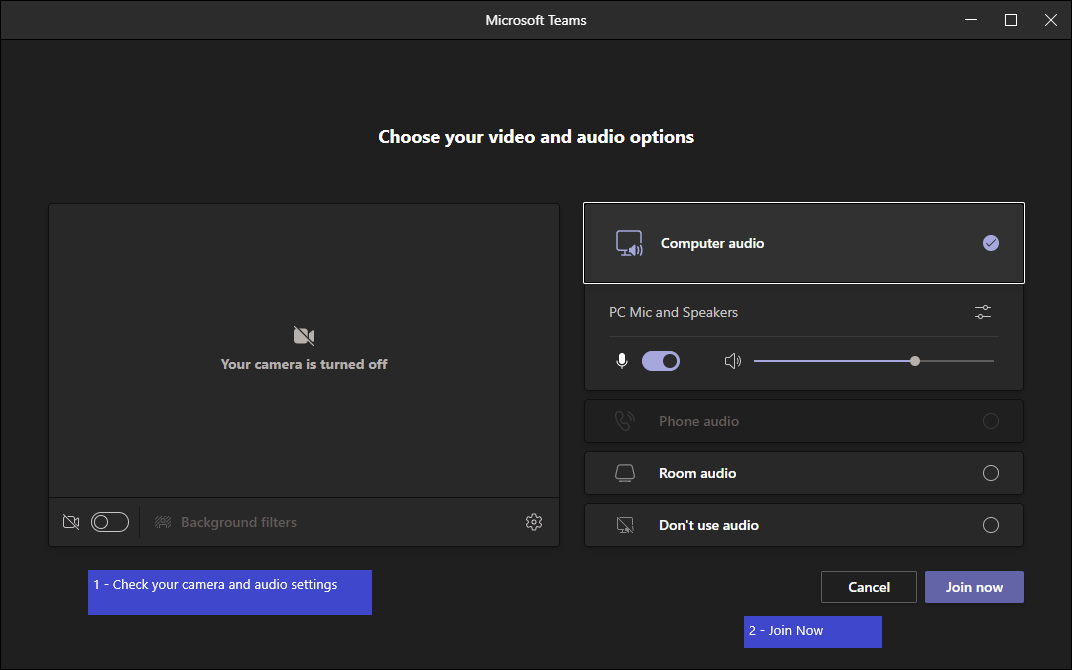Select the Don't use audio radio button

991,525
